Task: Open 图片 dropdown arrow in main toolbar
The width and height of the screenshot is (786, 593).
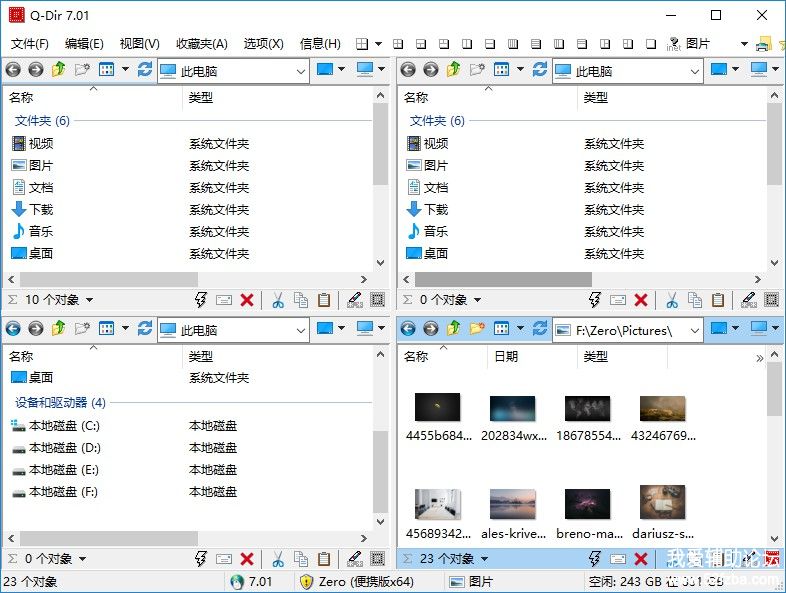Action: [744, 44]
